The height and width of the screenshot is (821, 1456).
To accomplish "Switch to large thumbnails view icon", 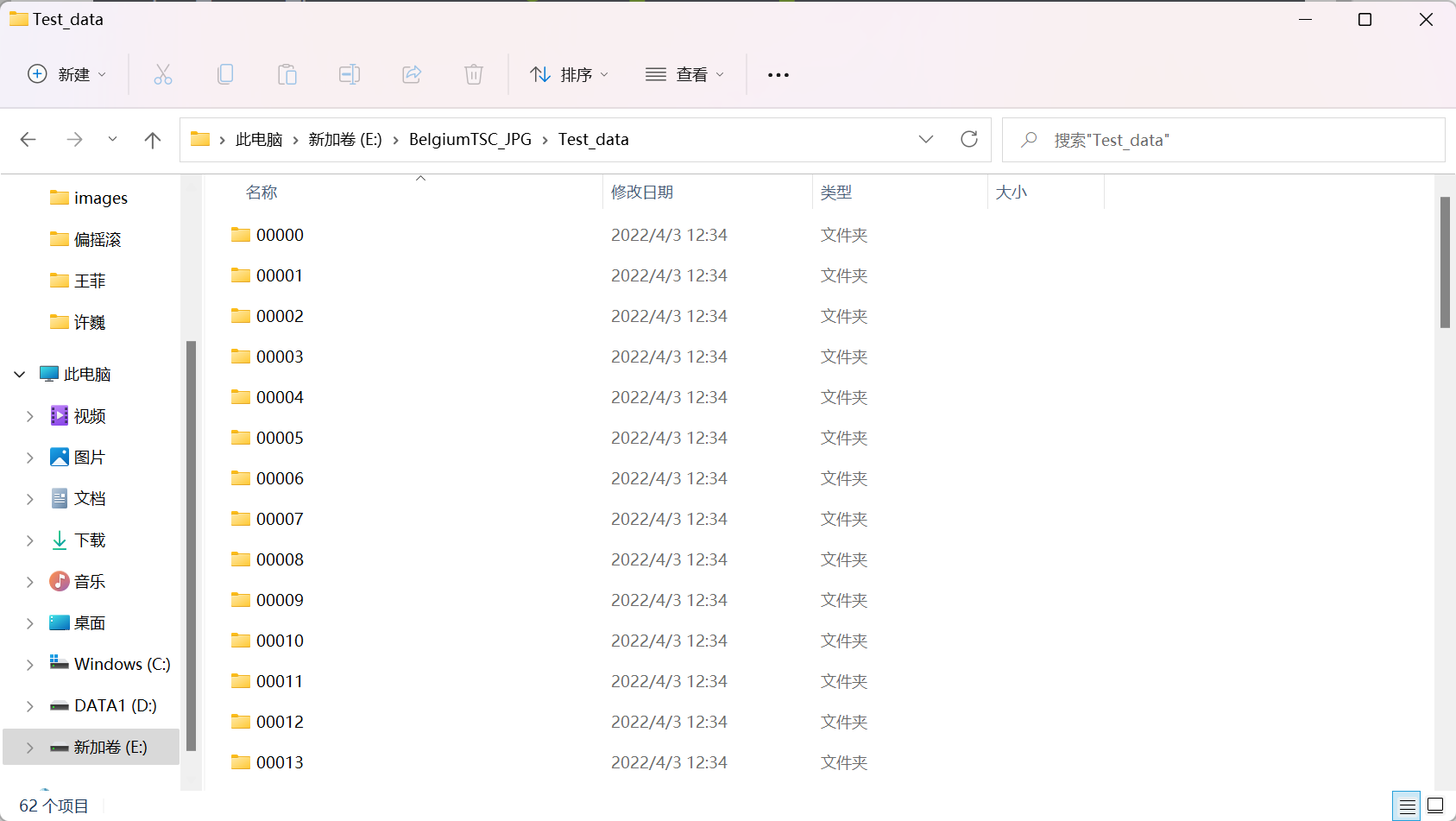I will point(1435,805).
